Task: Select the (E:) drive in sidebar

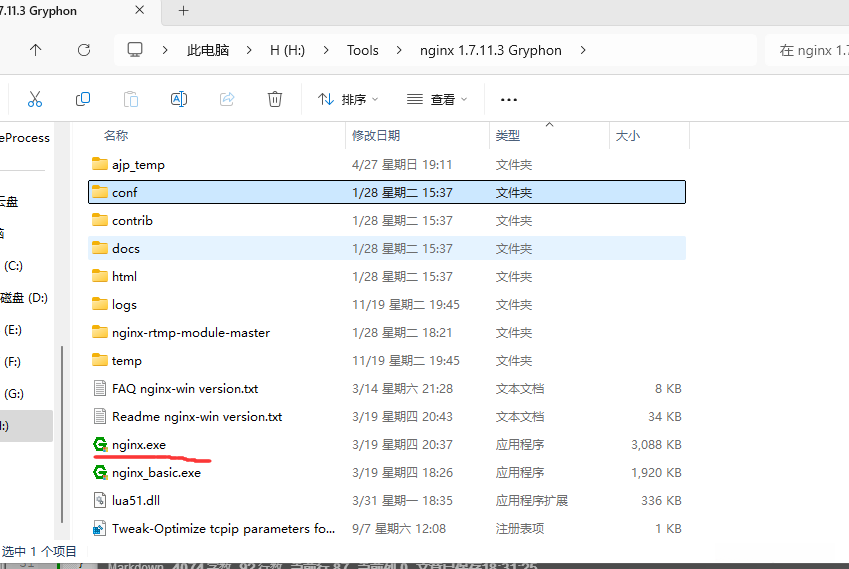Action: click(13, 330)
